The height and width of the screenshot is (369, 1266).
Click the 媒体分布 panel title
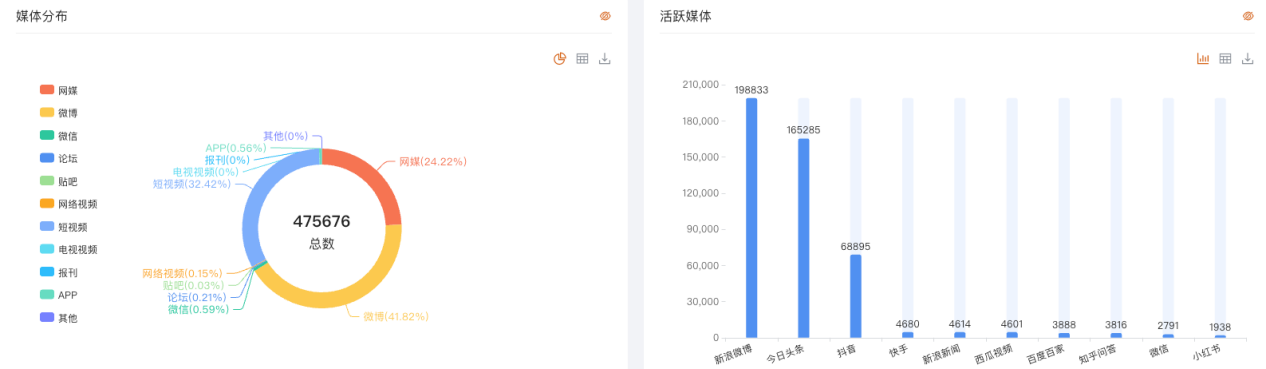(x=42, y=16)
